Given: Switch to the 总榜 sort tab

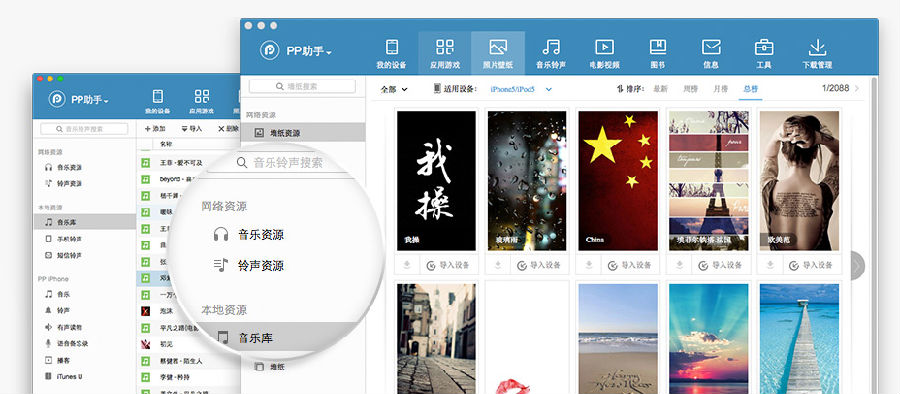Looking at the screenshot, I should click(x=750, y=89).
